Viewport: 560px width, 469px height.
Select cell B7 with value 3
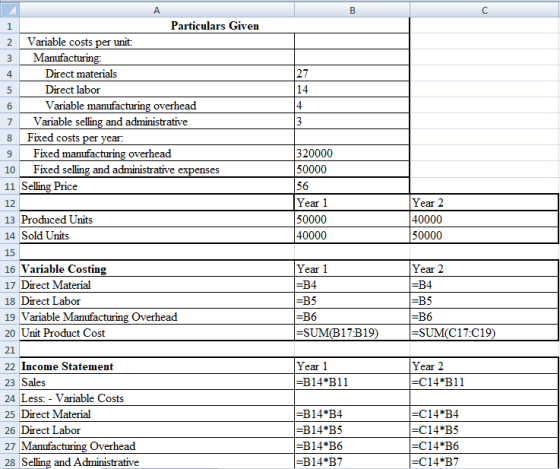click(352, 121)
